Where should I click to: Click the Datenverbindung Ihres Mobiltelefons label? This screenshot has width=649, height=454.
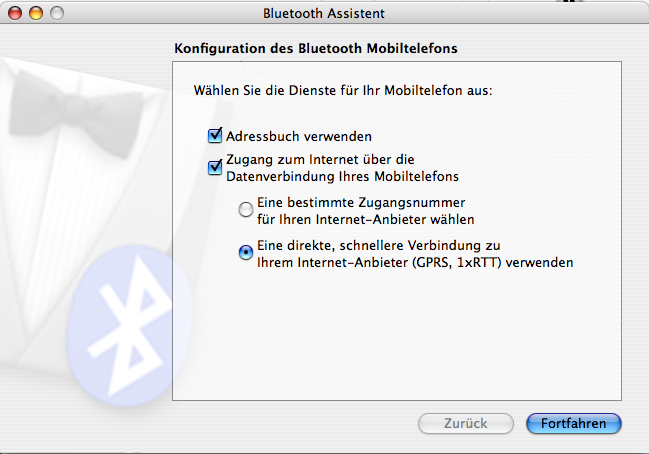[x=342, y=177]
